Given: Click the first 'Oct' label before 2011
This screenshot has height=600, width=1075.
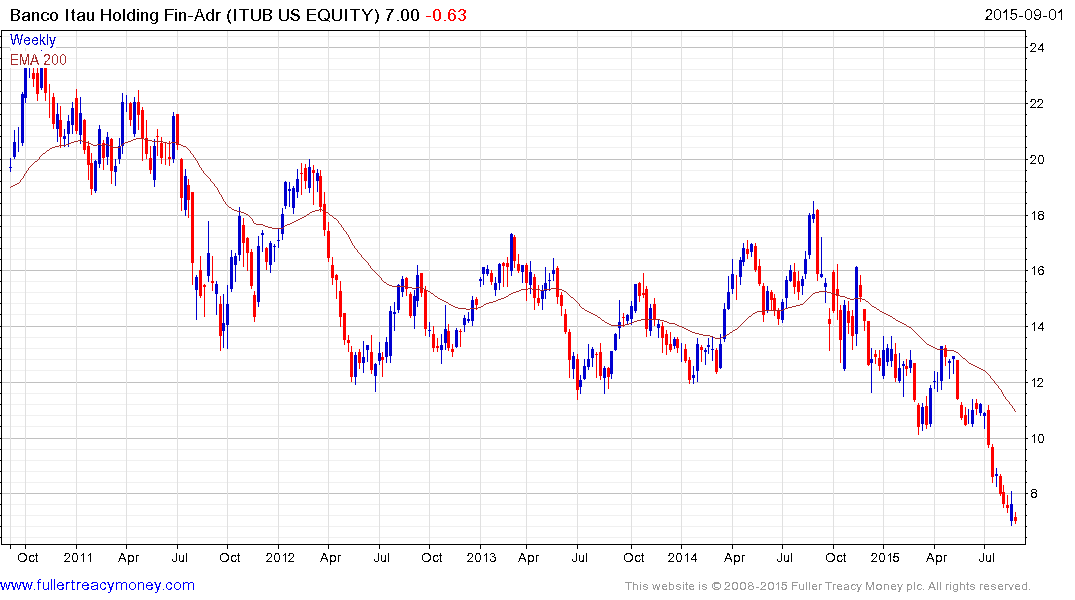Looking at the screenshot, I should coord(28,557).
